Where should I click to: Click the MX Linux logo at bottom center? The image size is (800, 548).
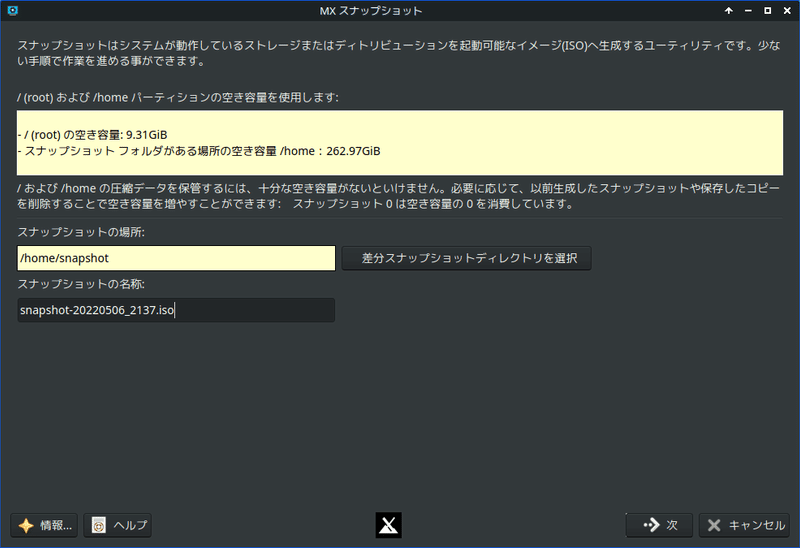(x=389, y=525)
